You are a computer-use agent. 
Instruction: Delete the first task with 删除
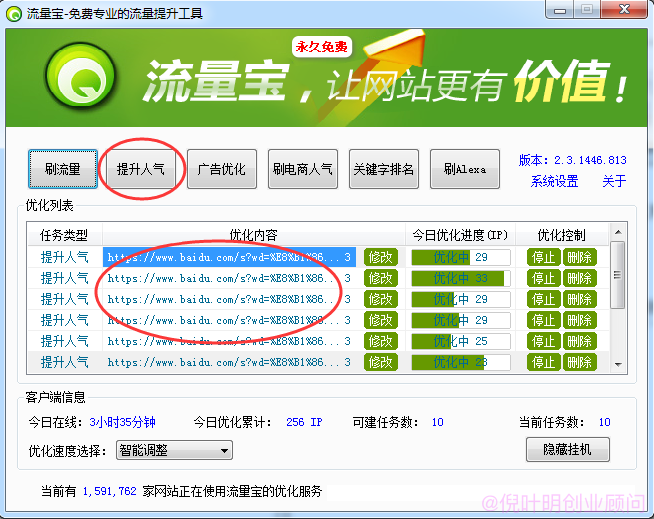coord(580,257)
